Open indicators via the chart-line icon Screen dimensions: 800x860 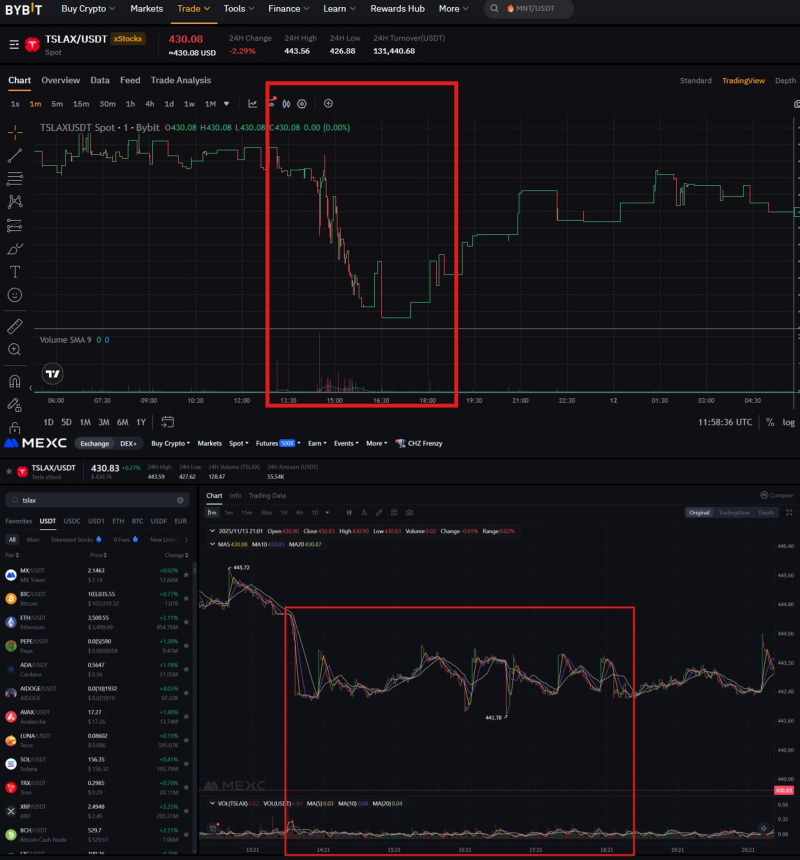coord(253,103)
